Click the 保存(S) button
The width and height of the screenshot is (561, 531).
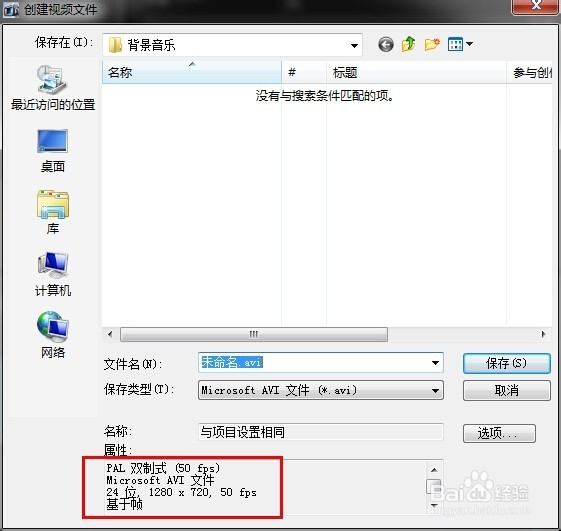[x=506, y=363]
